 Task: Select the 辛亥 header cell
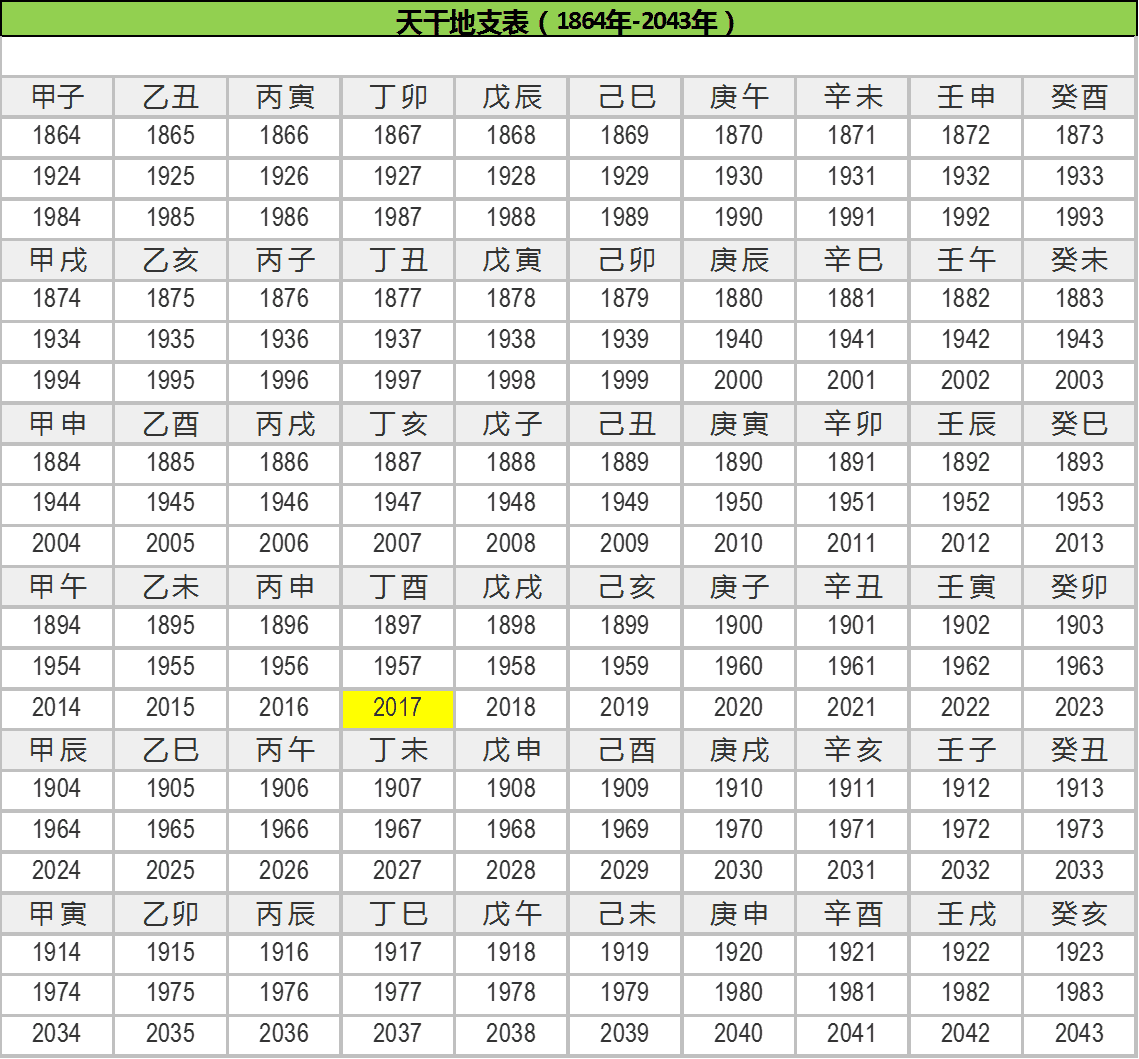coord(852,750)
